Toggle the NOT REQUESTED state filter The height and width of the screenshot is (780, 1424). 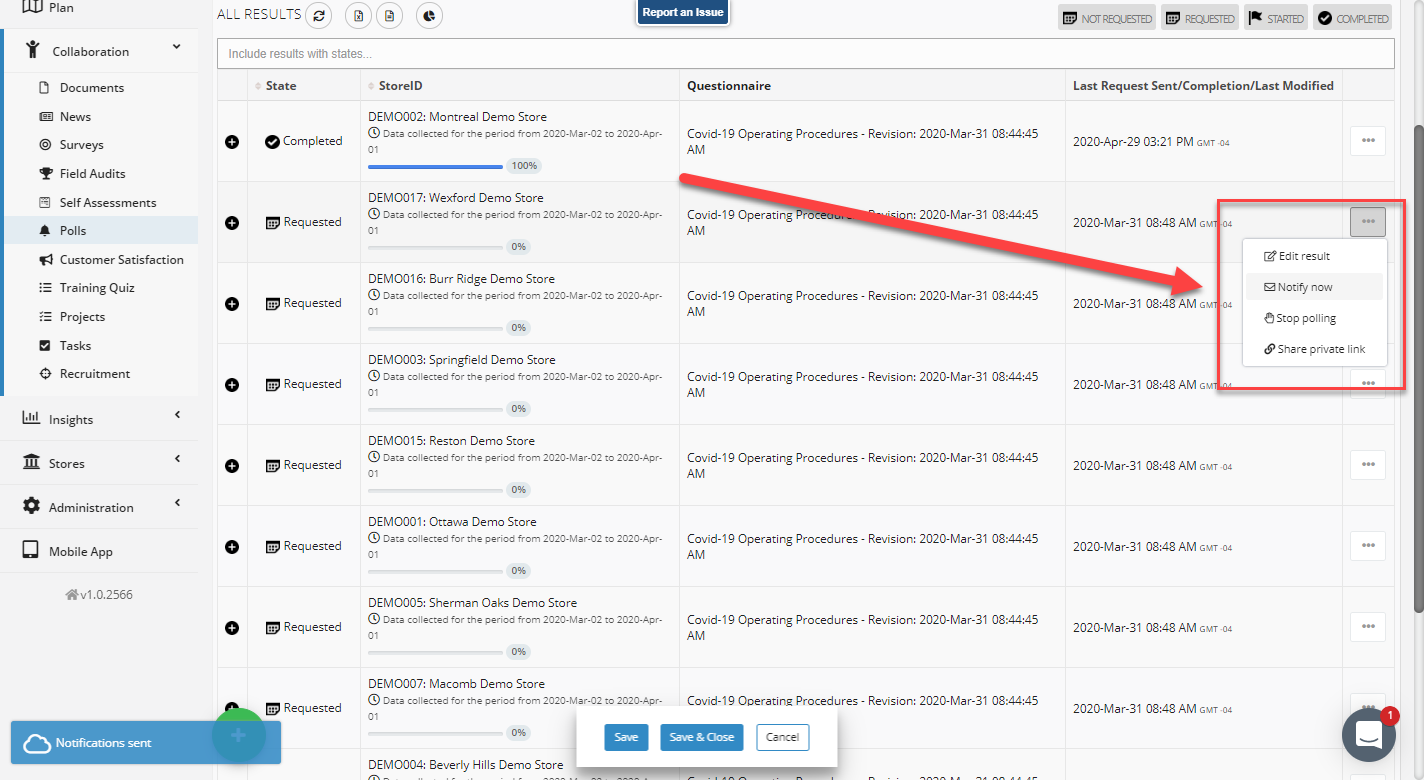point(1106,18)
